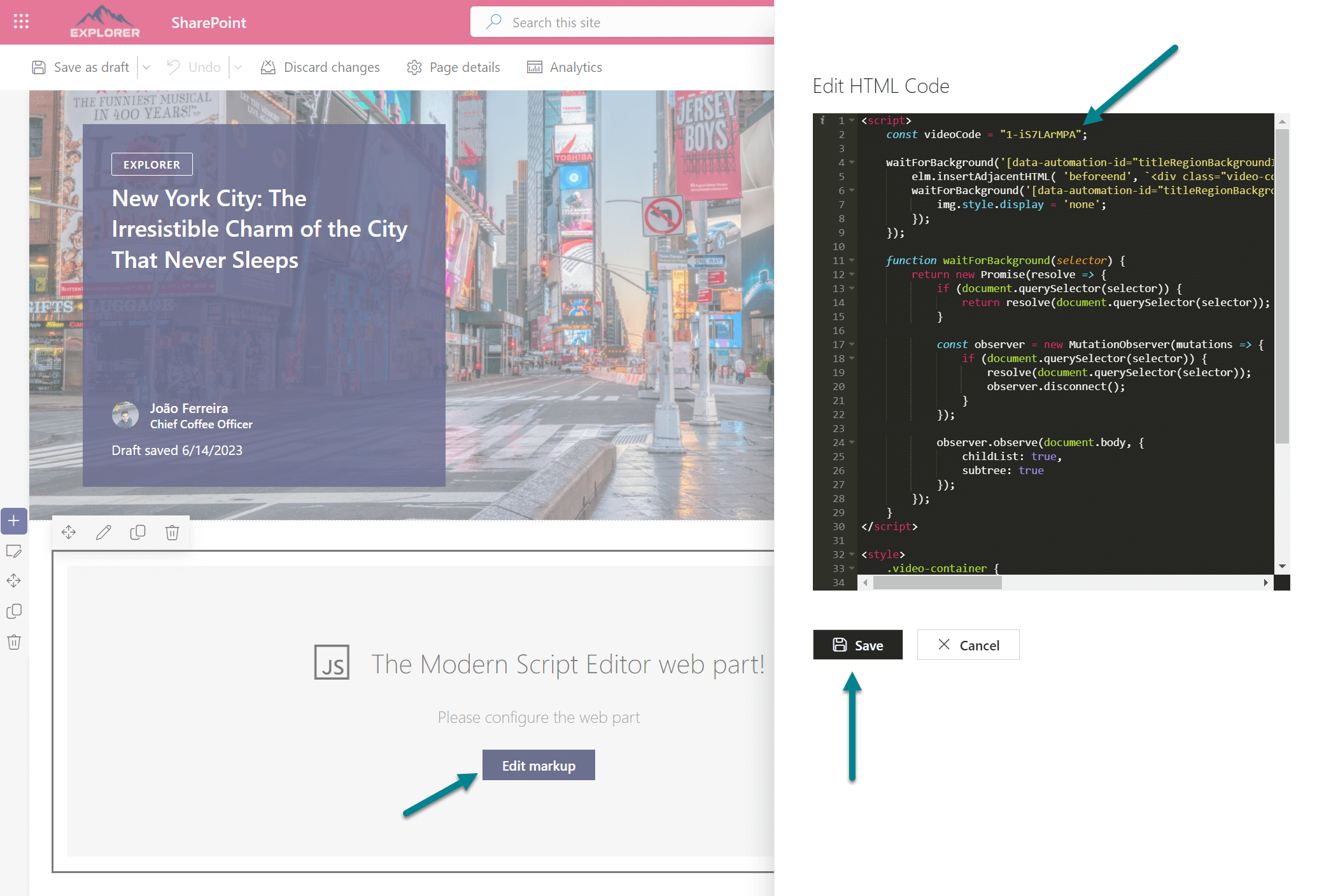The height and width of the screenshot is (896, 1317).
Task: Click the Explorer site logo
Action: pos(105,22)
